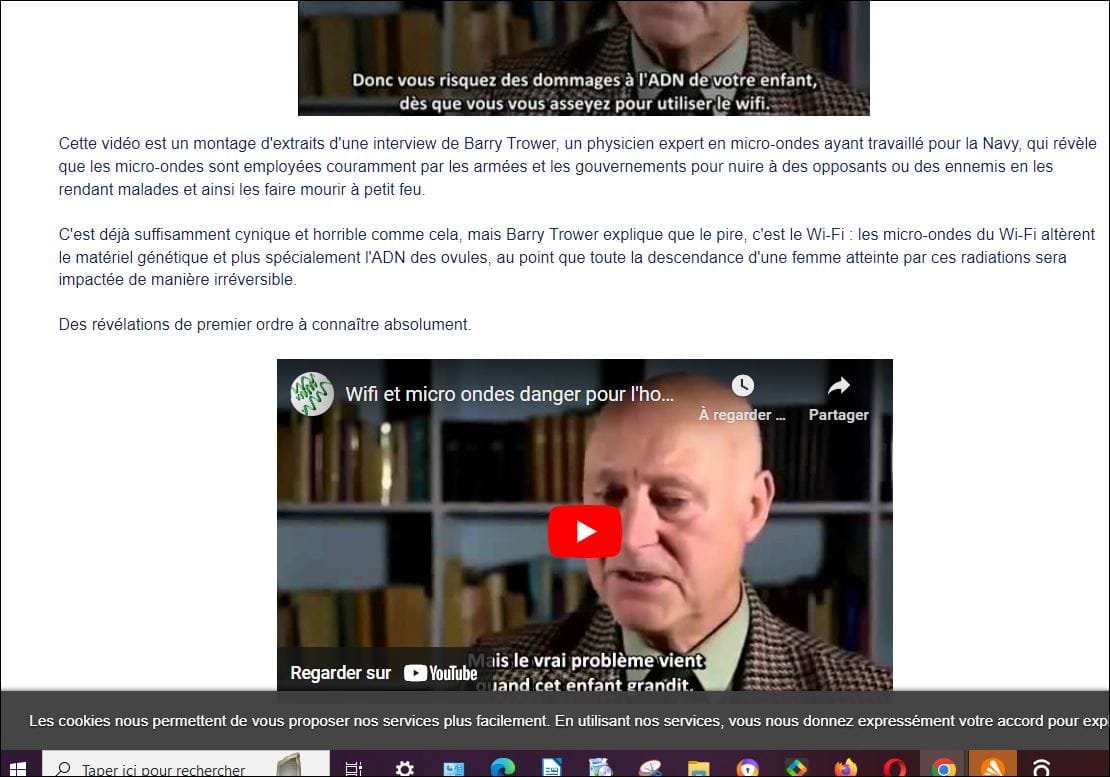Open the YouTube channel avatar icon

[x=312, y=393]
